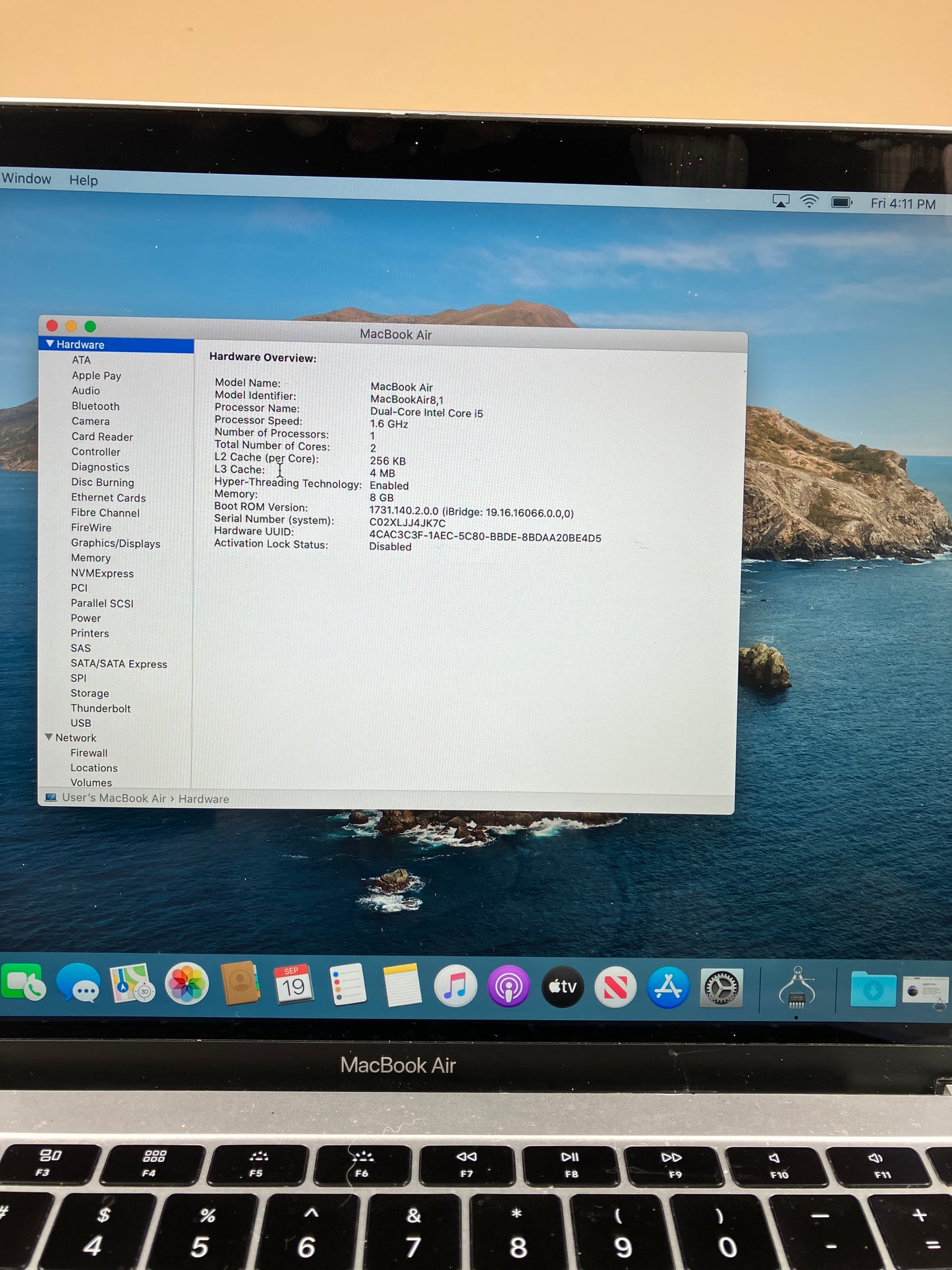Select SAS in the sidebar
The image size is (952, 1270).
81,648
